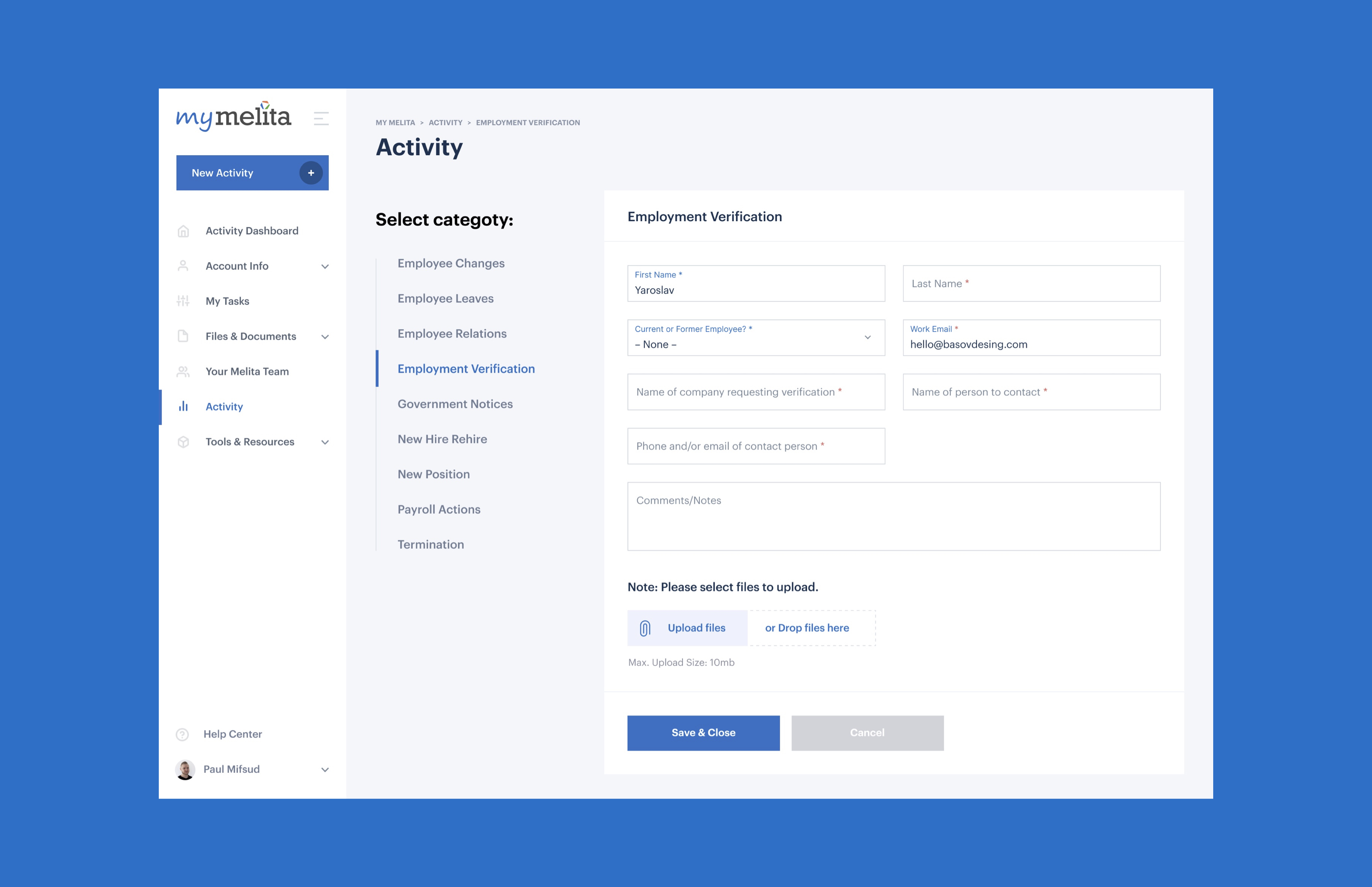Viewport: 1372px width, 887px height.
Task: Select the Termination category
Action: (x=431, y=544)
